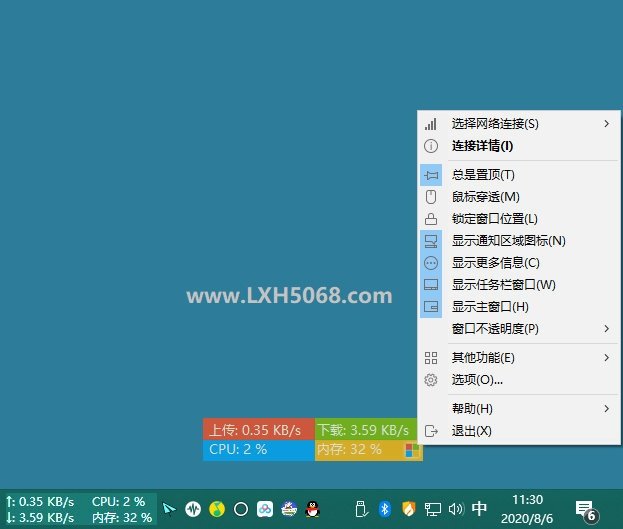Open the notification center with badge 6
Image resolution: width=623 pixels, height=529 pixels.
(x=587, y=511)
